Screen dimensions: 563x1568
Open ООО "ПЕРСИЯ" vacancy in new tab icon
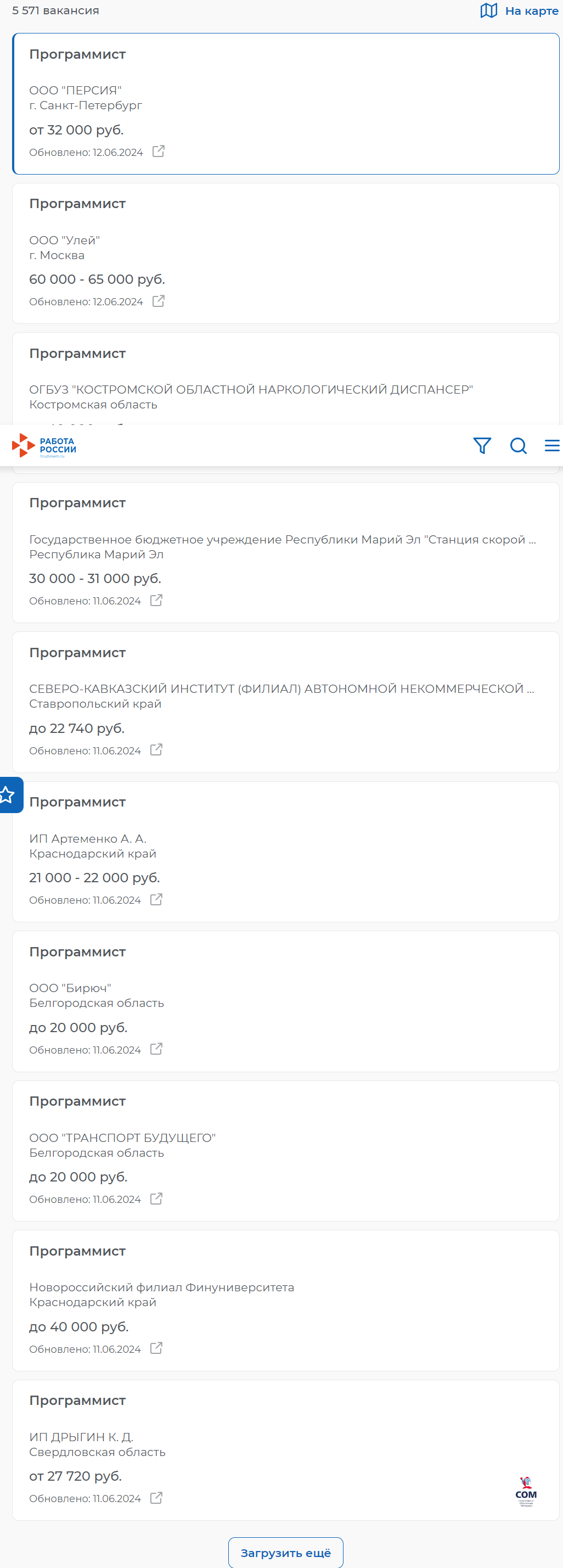pyautogui.click(x=158, y=151)
